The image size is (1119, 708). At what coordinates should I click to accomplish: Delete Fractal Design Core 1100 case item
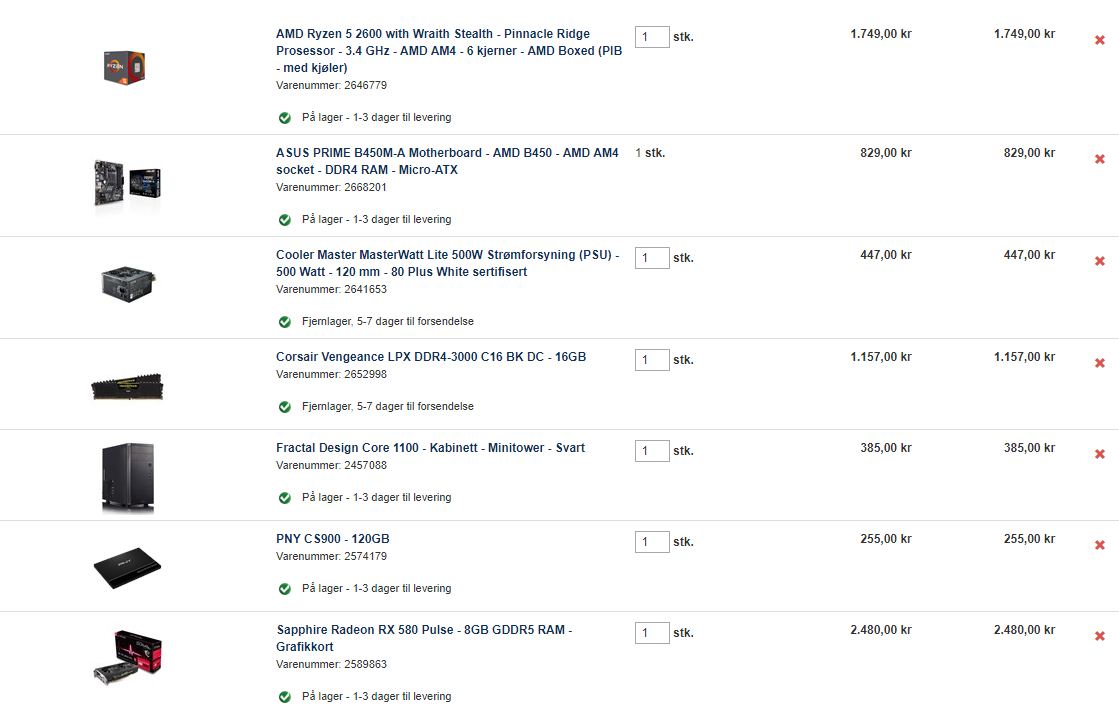[x=1100, y=454]
